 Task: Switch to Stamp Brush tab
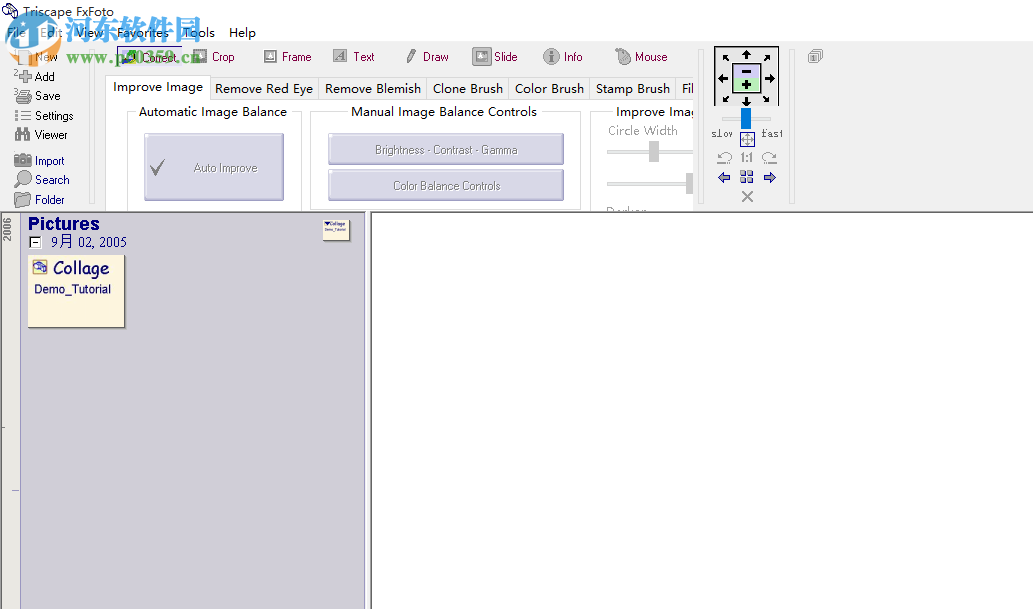click(632, 88)
